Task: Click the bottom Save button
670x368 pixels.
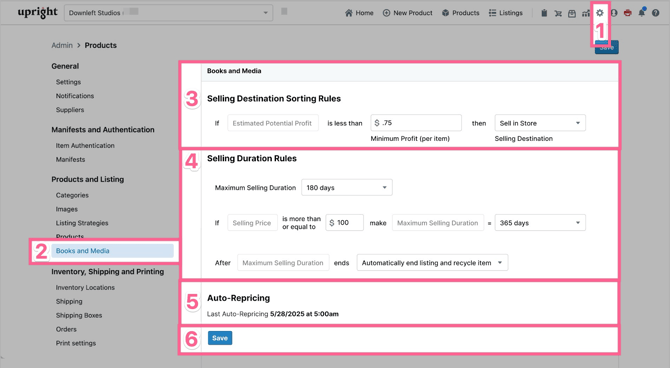Action: point(220,338)
